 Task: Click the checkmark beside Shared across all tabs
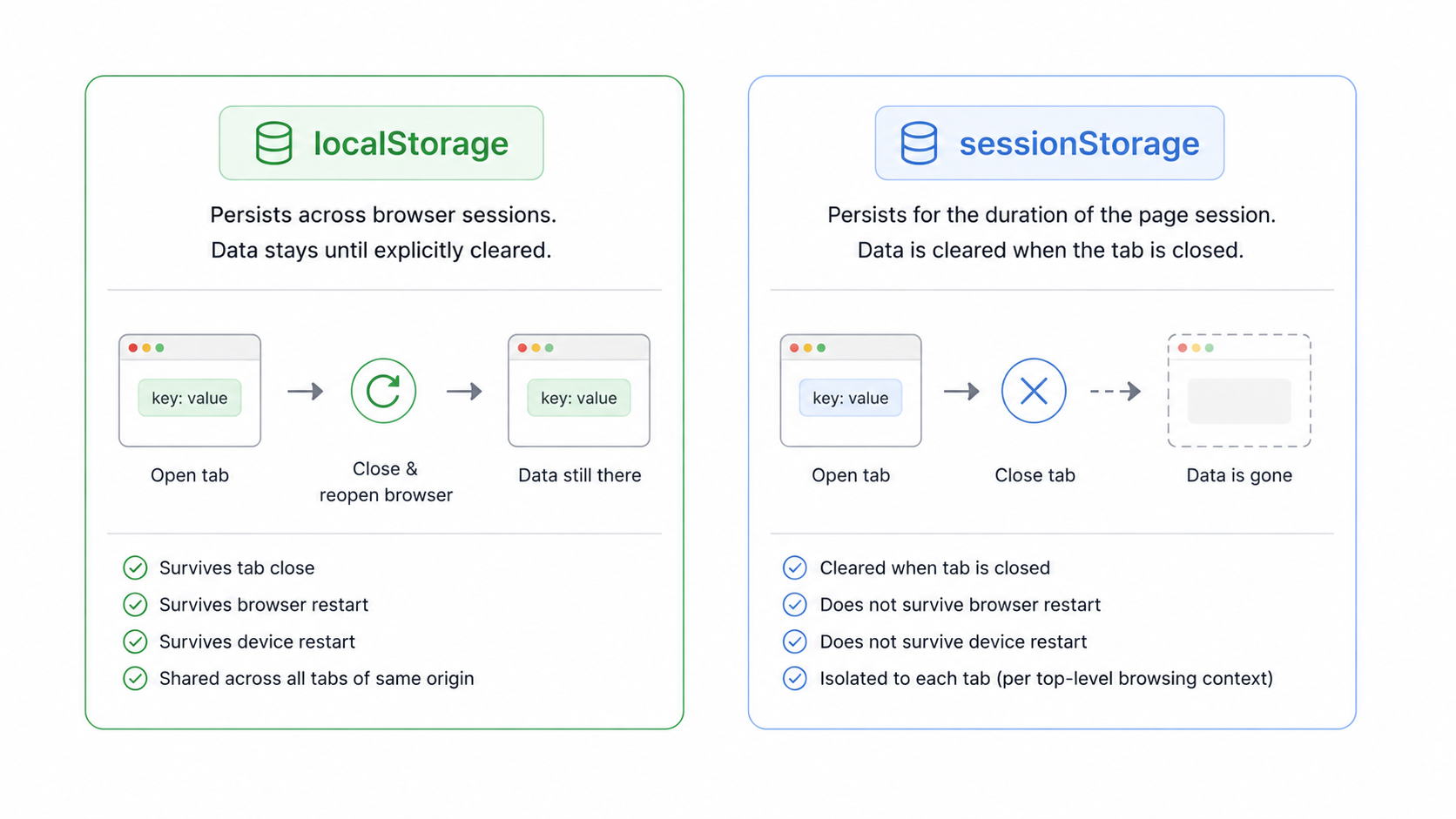(135, 678)
